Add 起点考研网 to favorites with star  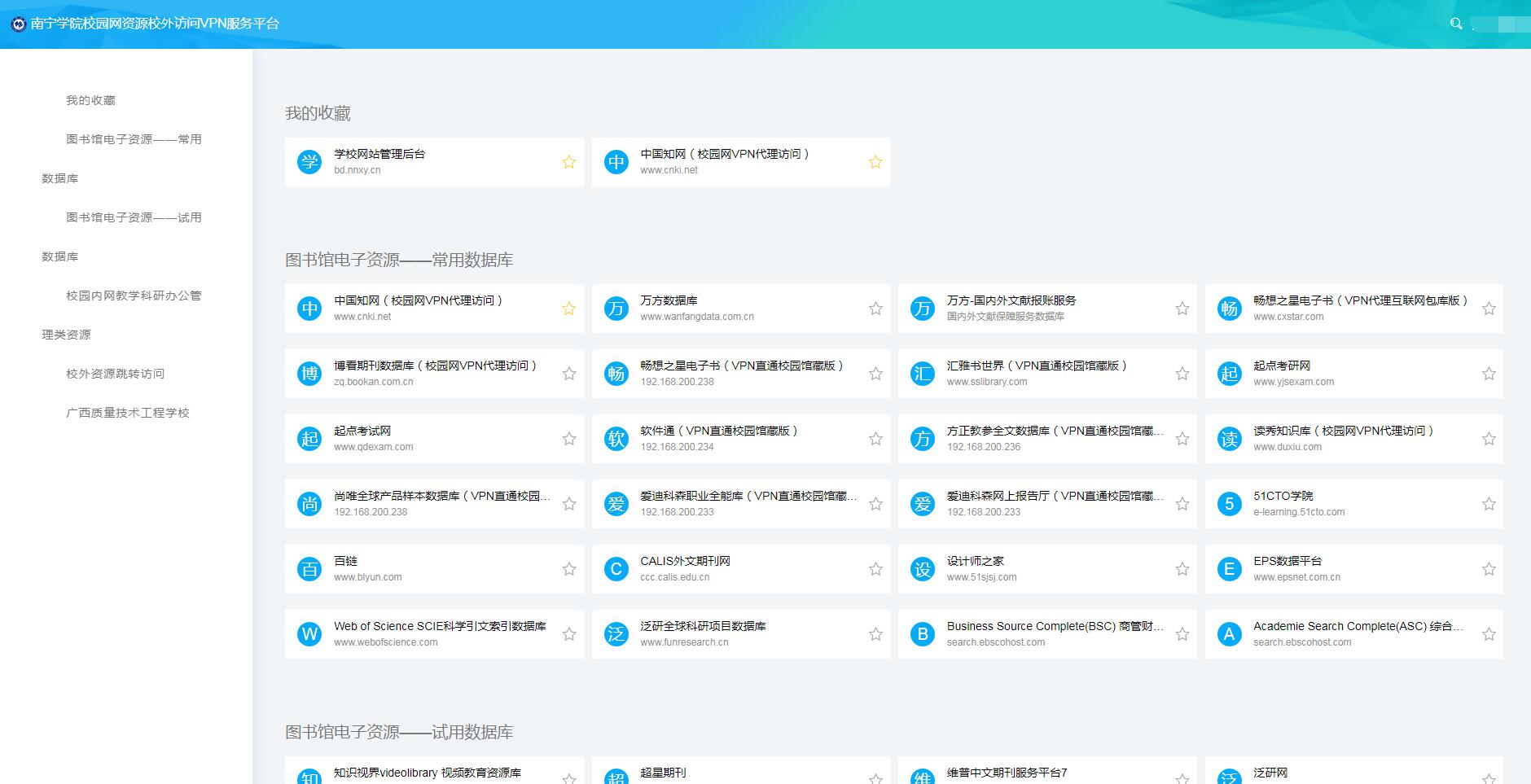tap(1489, 374)
